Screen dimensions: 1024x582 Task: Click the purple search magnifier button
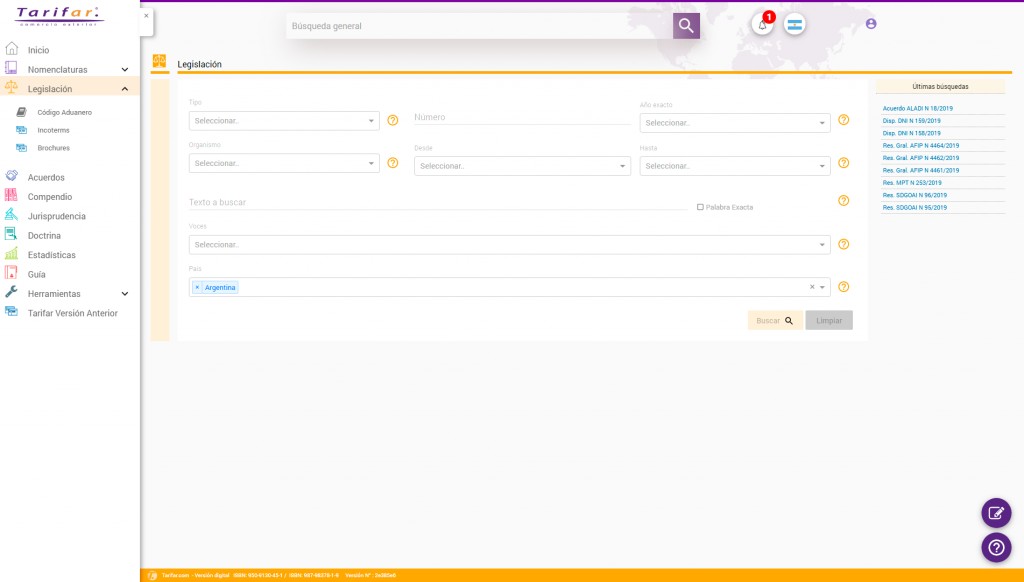tap(686, 25)
